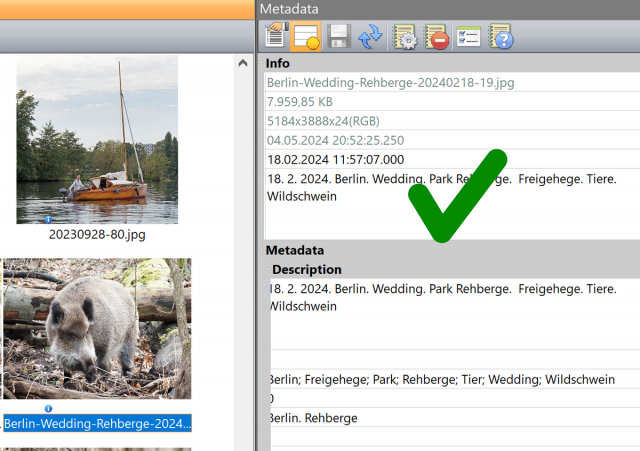Click the hand-holding-notepad metadata icon

click(276, 36)
